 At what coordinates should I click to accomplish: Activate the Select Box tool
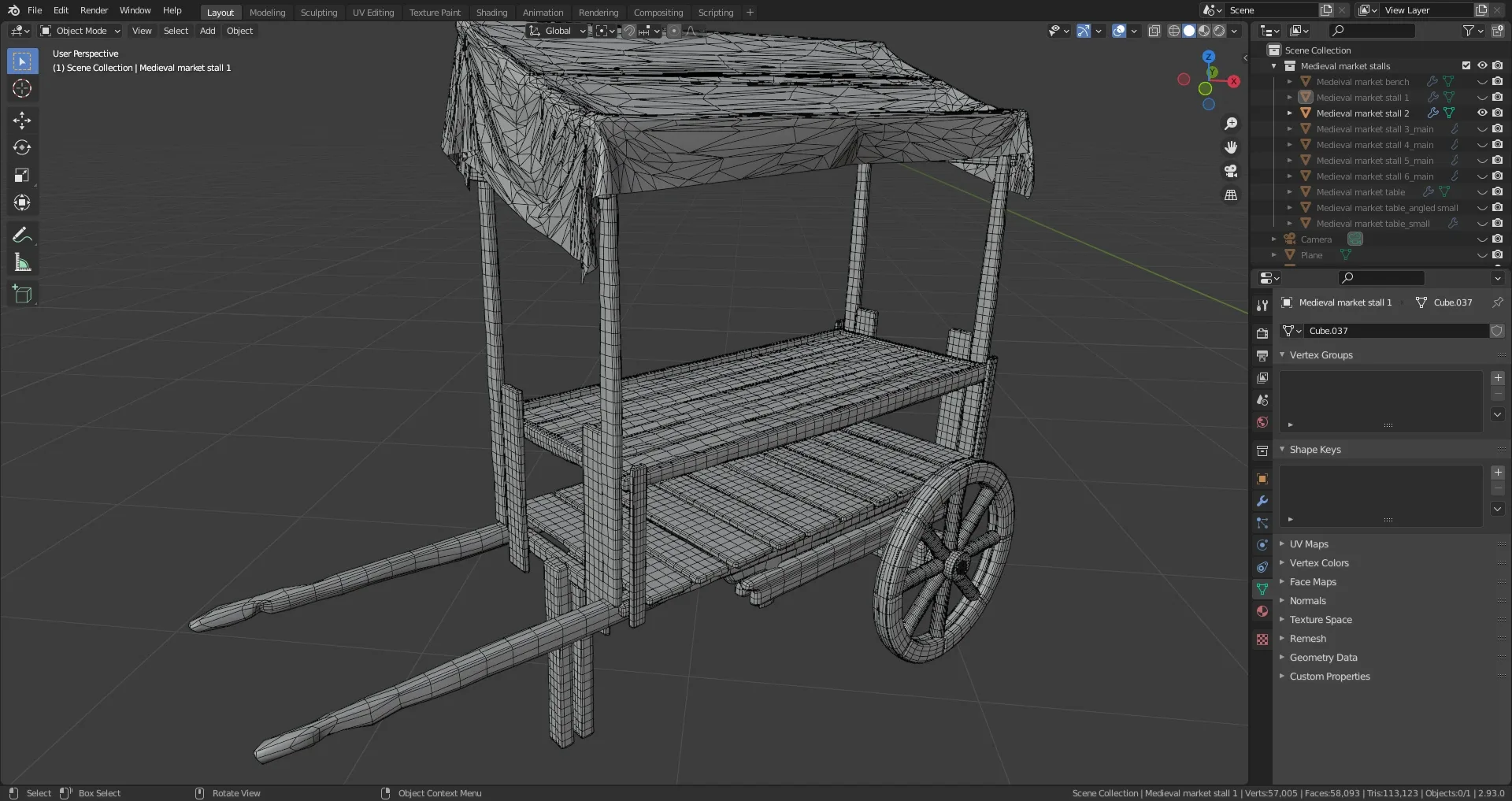(22, 61)
